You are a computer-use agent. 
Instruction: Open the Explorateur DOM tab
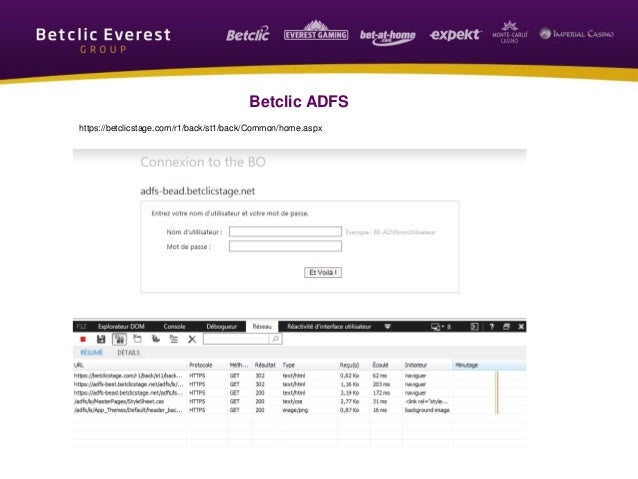click(121, 326)
